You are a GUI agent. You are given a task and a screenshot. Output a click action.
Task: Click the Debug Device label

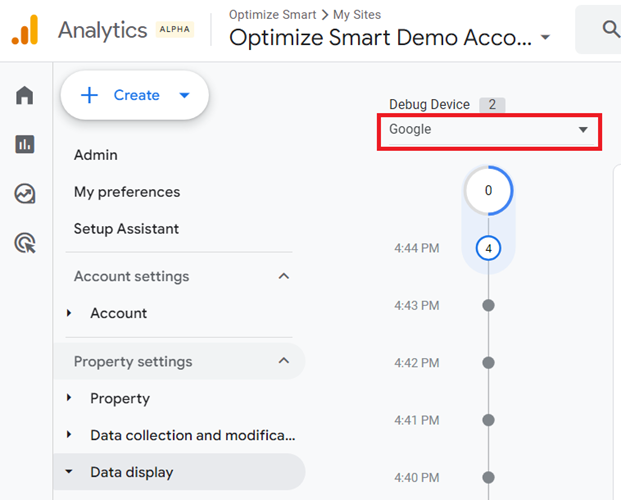(429, 105)
